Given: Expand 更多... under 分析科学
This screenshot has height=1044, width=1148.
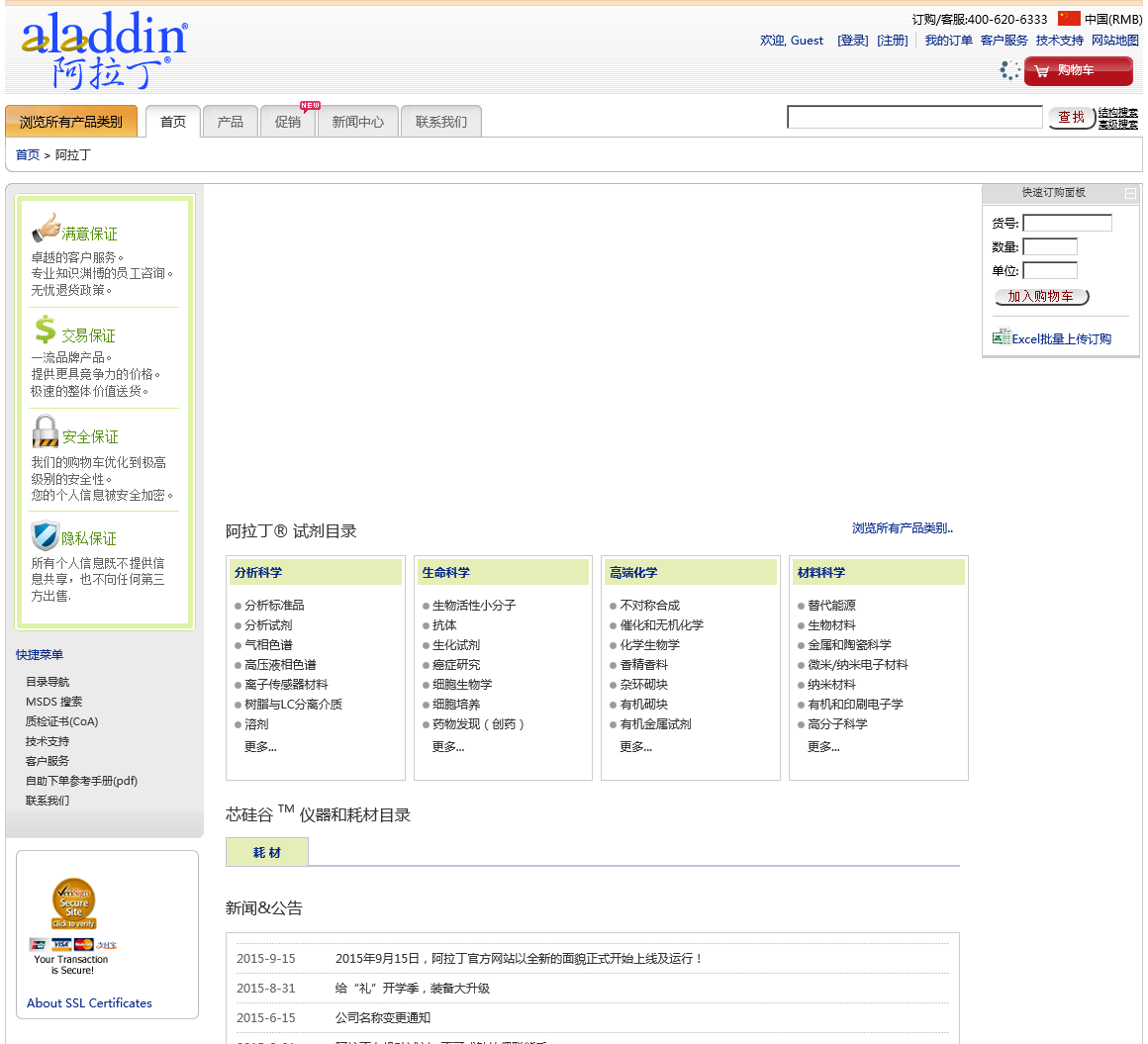Looking at the screenshot, I should tap(260, 747).
